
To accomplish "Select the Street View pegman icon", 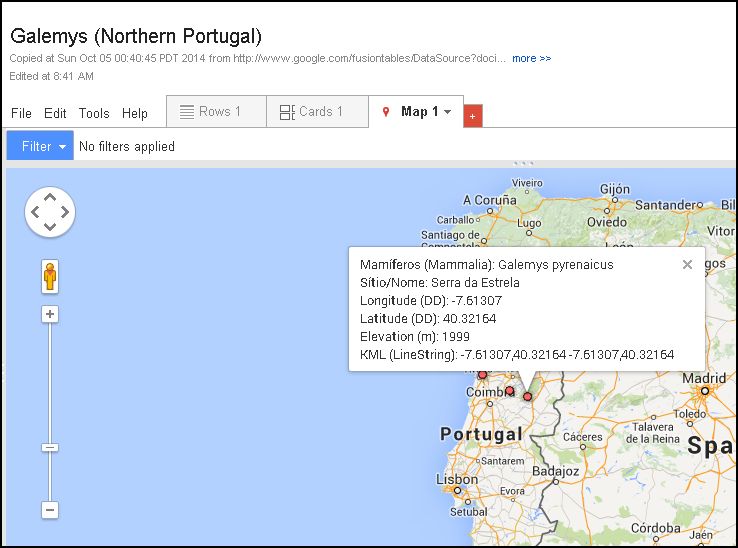I will click(50, 277).
